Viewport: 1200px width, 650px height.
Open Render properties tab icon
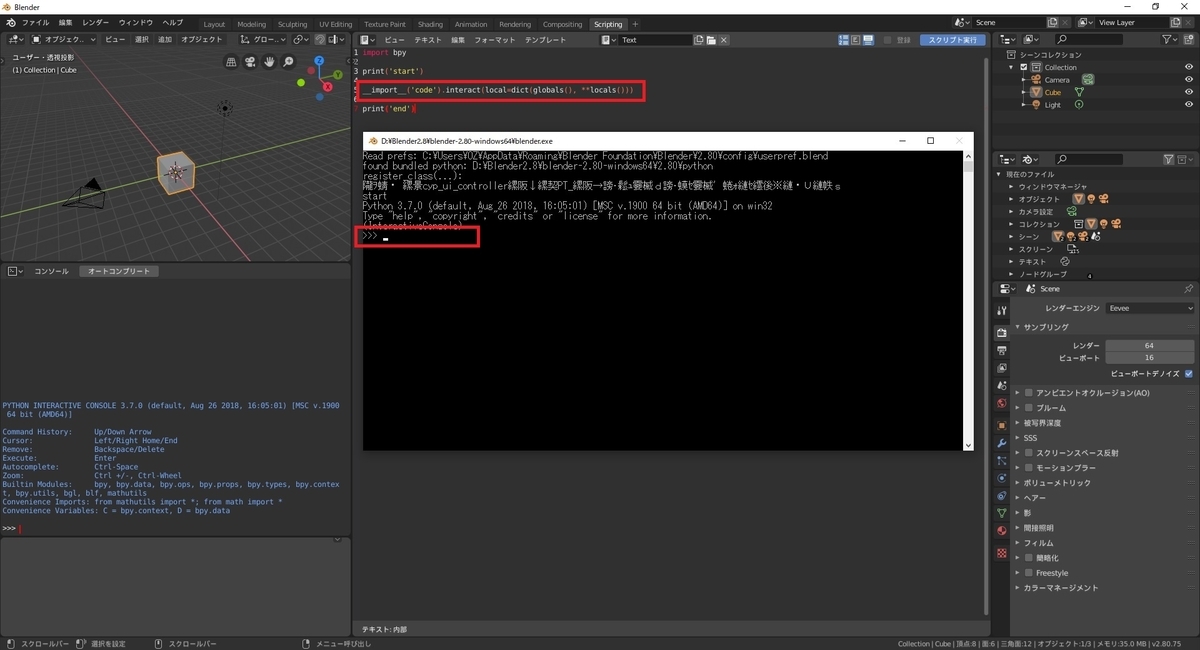[x=1001, y=332]
